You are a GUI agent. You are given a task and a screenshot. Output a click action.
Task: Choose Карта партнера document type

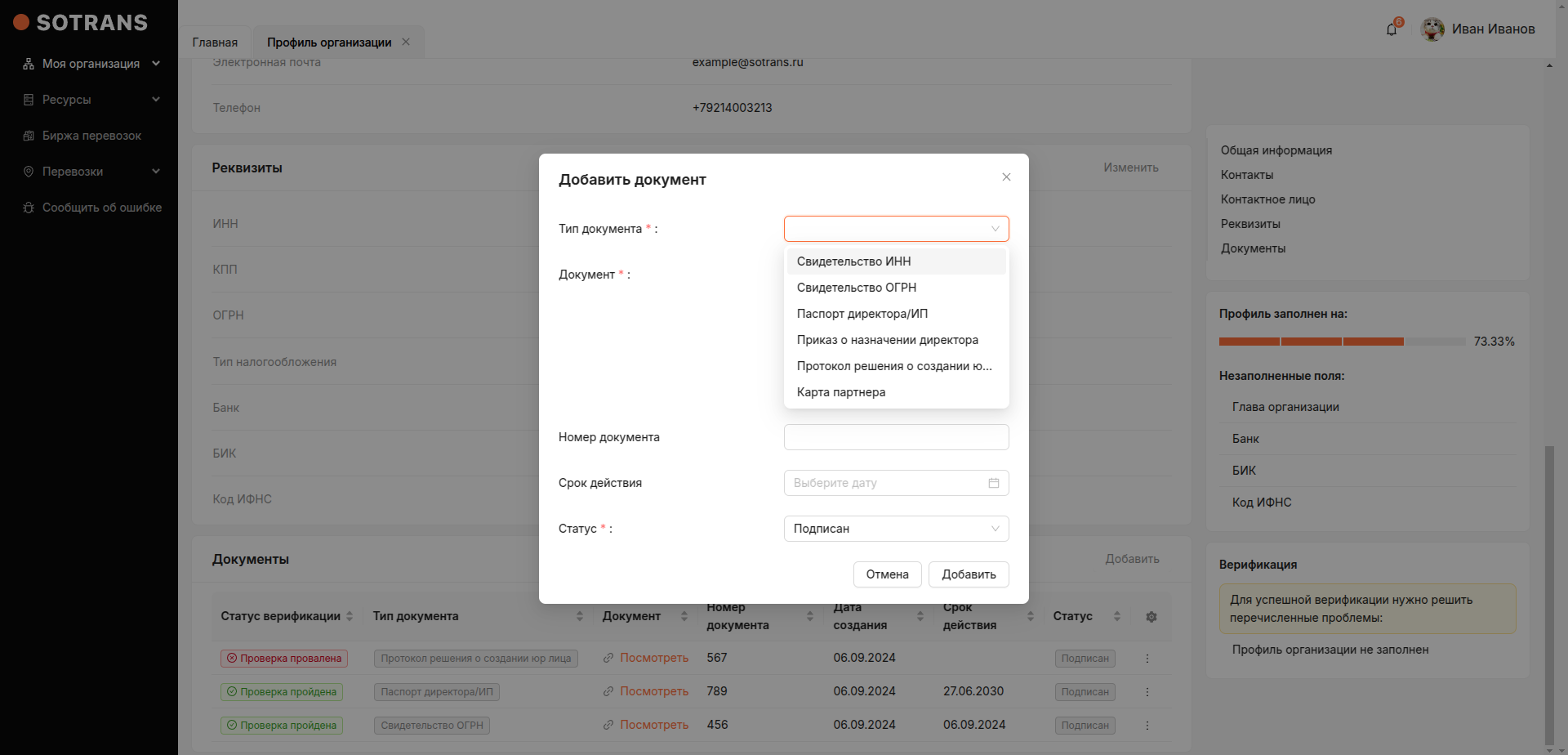[x=841, y=392]
